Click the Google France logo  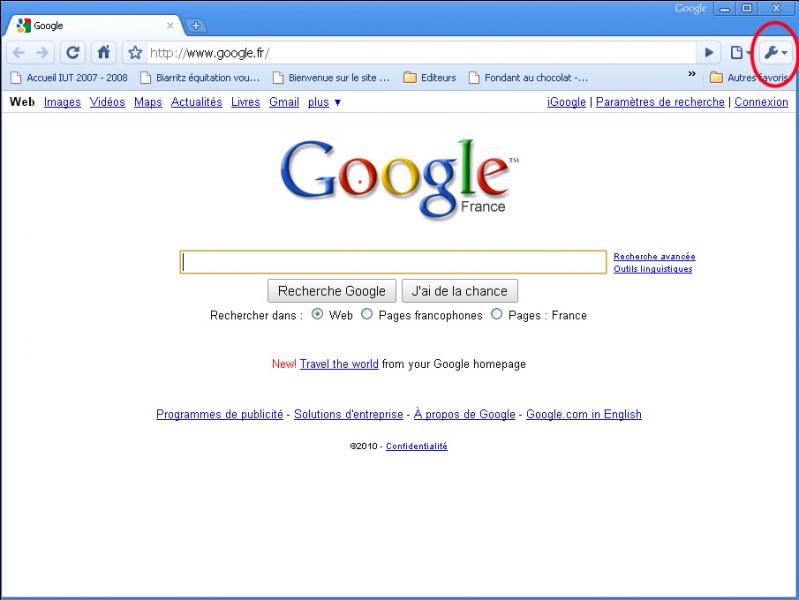click(x=398, y=178)
